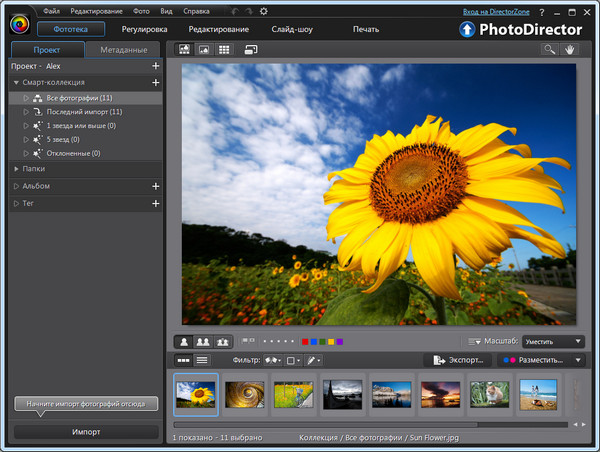Click the Импорт button
The image size is (600, 452).
click(86, 432)
